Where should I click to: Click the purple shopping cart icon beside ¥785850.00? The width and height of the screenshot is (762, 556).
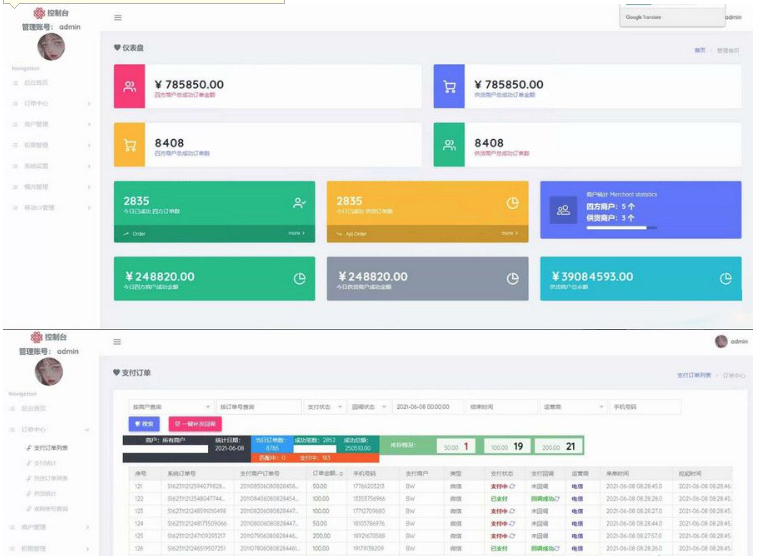click(449, 87)
